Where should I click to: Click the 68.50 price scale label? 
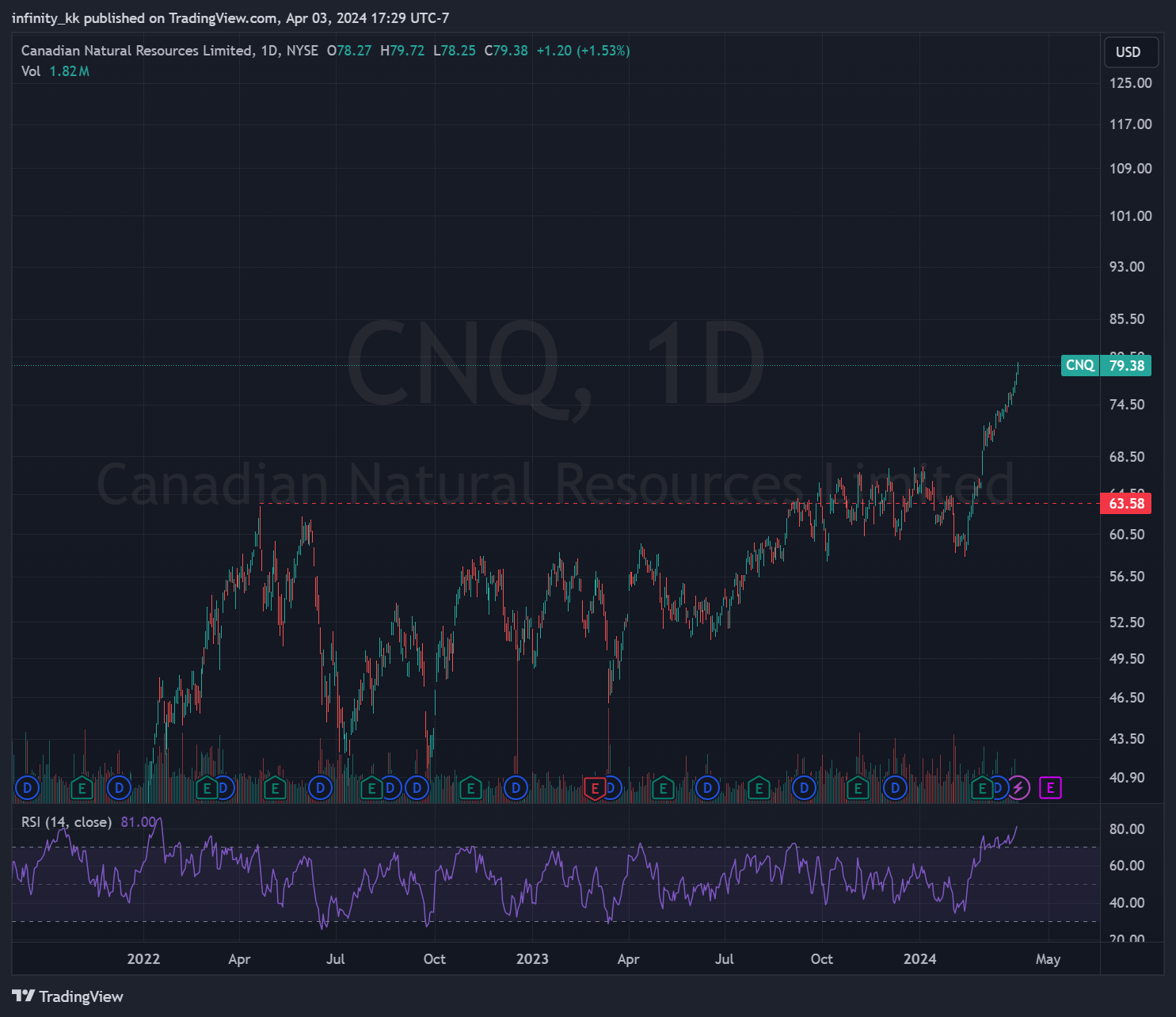pos(1127,457)
